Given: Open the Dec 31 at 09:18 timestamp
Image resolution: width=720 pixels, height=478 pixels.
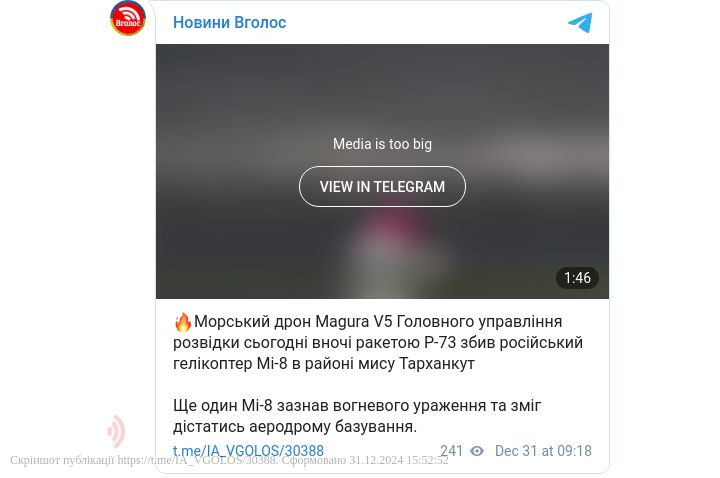Looking at the screenshot, I should 543,451.
